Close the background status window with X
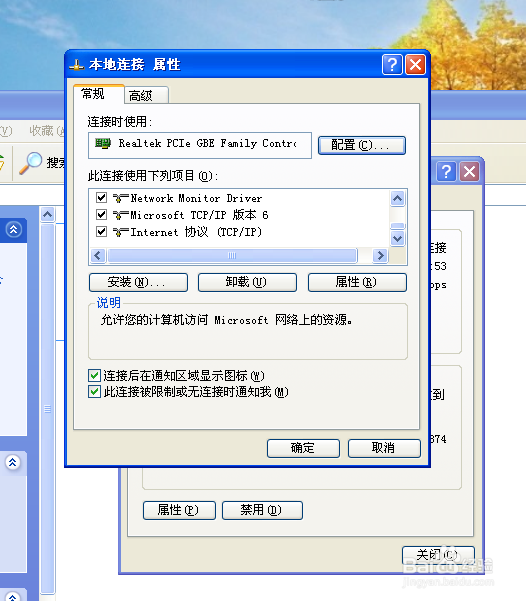This screenshot has height=601, width=526. click(470, 171)
